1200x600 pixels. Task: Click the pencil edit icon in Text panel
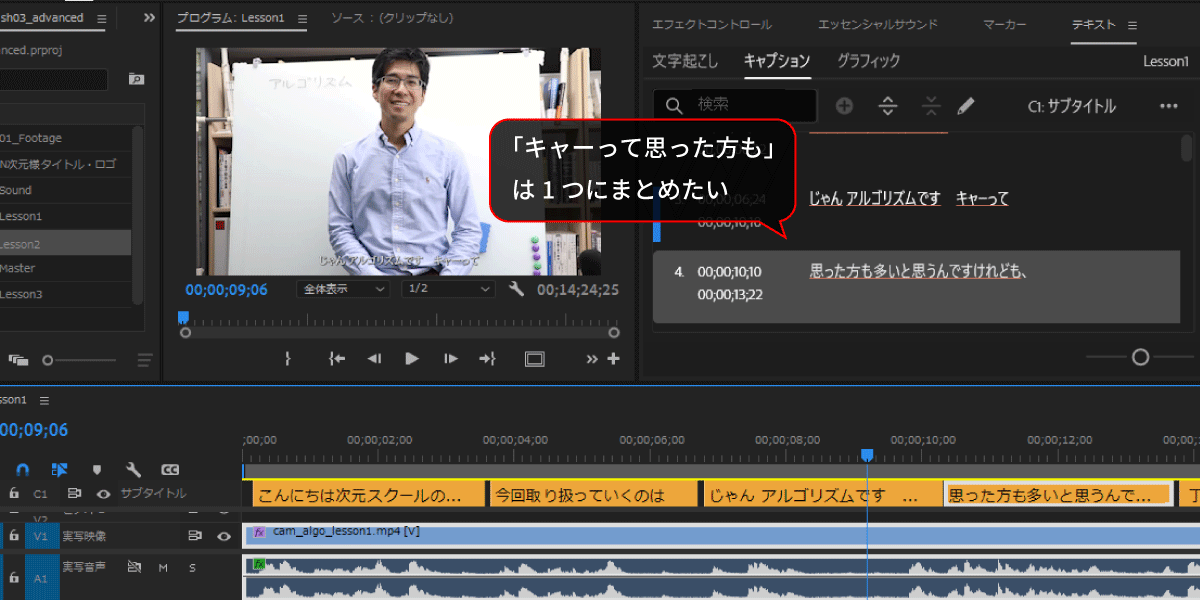tap(966, 106)
